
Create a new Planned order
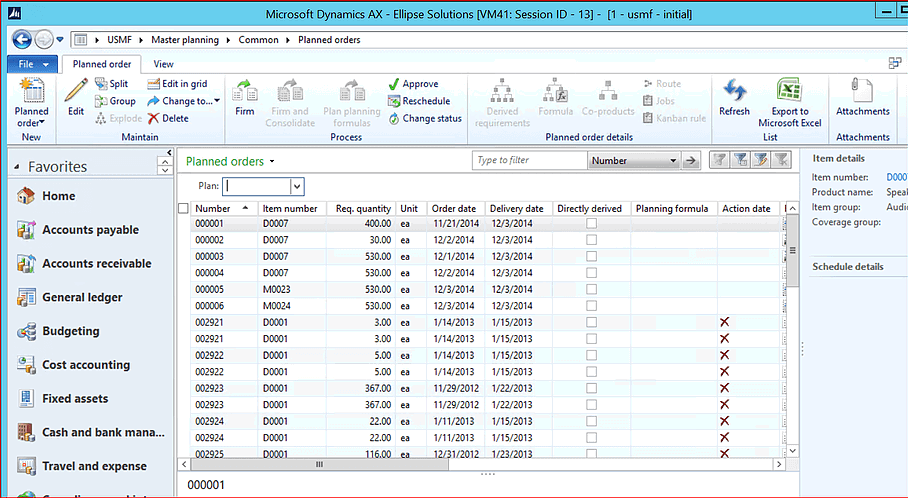point(31,103)
